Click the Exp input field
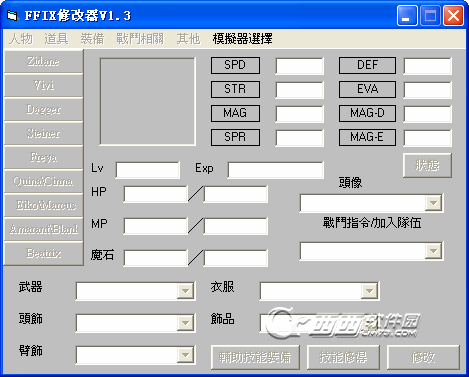This screenshot has width=469, height=377. tap(275, 170)
